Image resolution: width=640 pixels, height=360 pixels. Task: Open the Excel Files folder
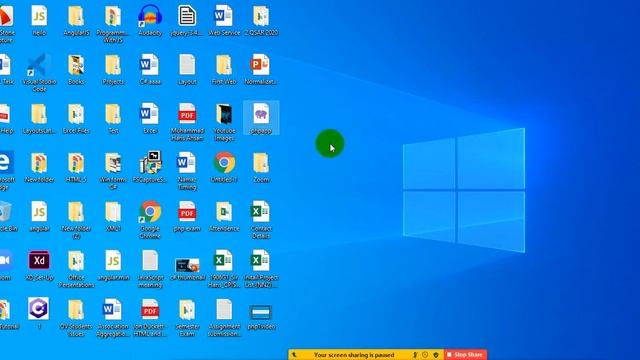[x=76, y=118]
